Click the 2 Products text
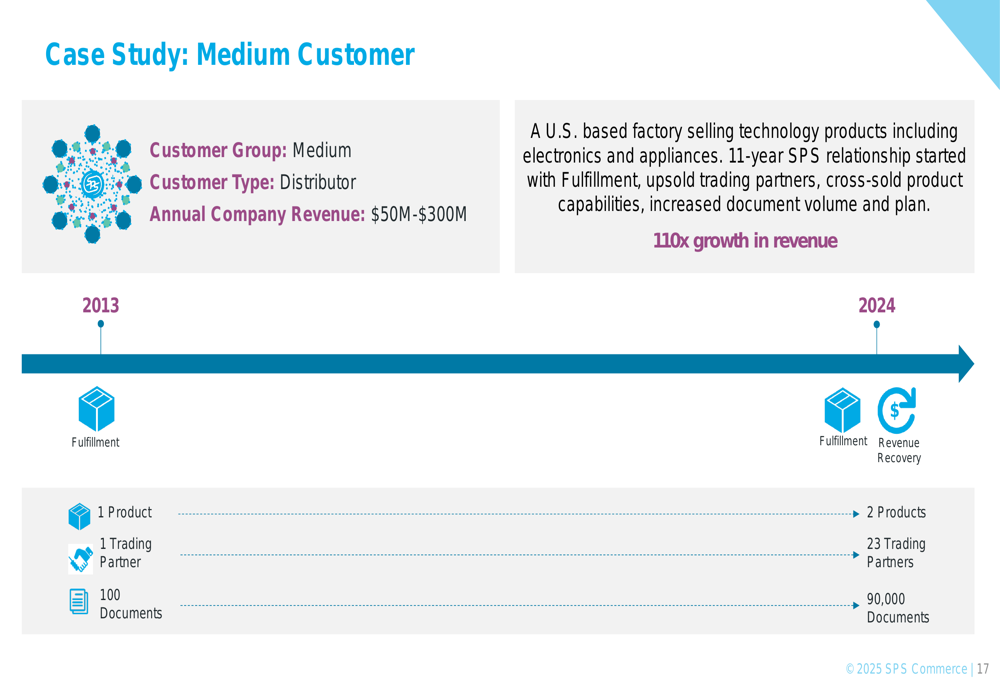The width and height of the screenshot is (1000, 685). 896,512
